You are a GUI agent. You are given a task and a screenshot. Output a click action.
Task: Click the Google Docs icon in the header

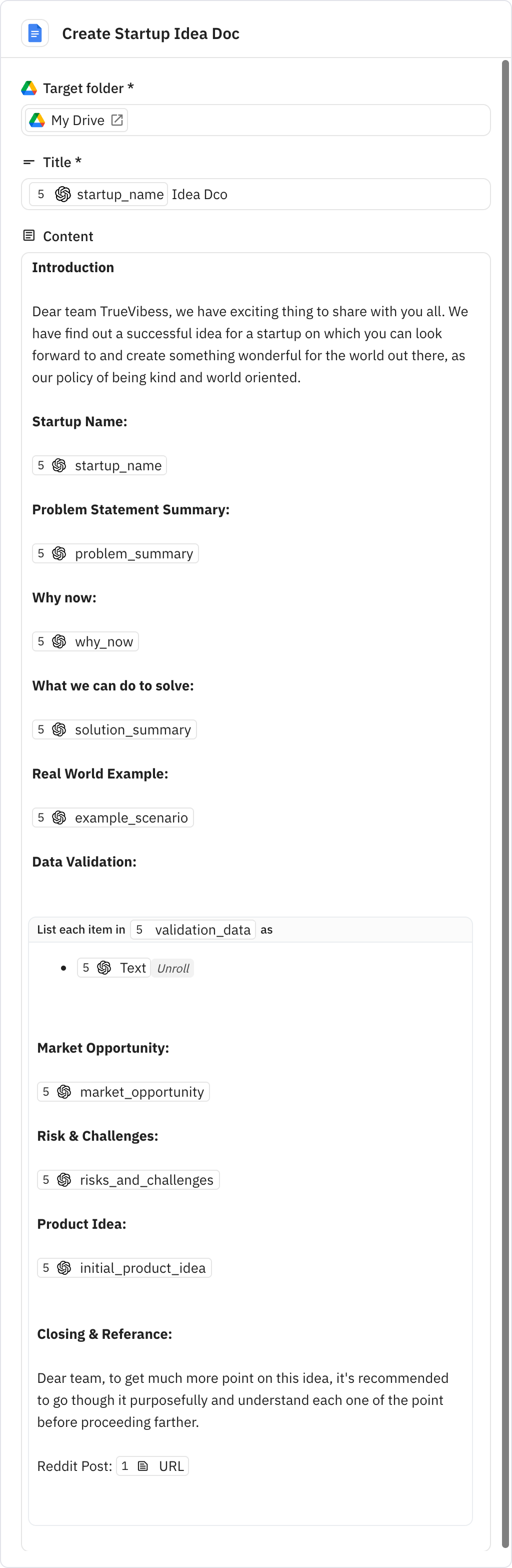pos(34,33)
